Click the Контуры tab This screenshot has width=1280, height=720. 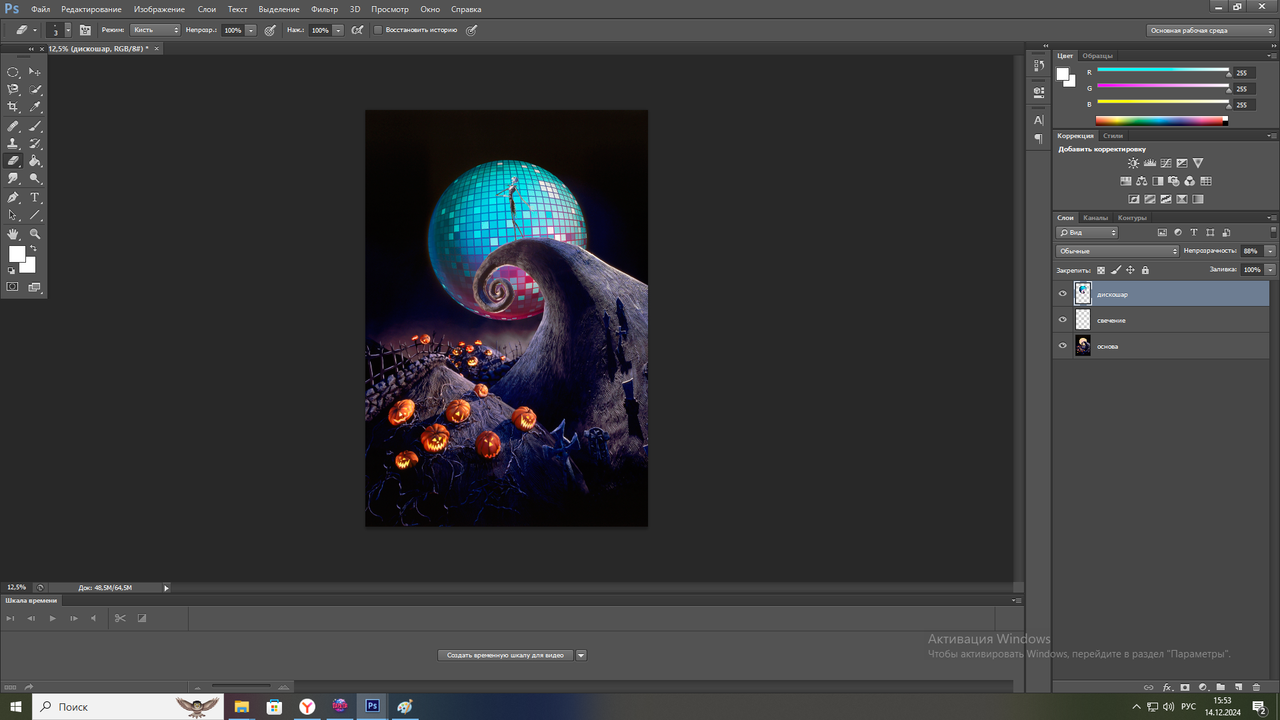[x=1132, y=218]
